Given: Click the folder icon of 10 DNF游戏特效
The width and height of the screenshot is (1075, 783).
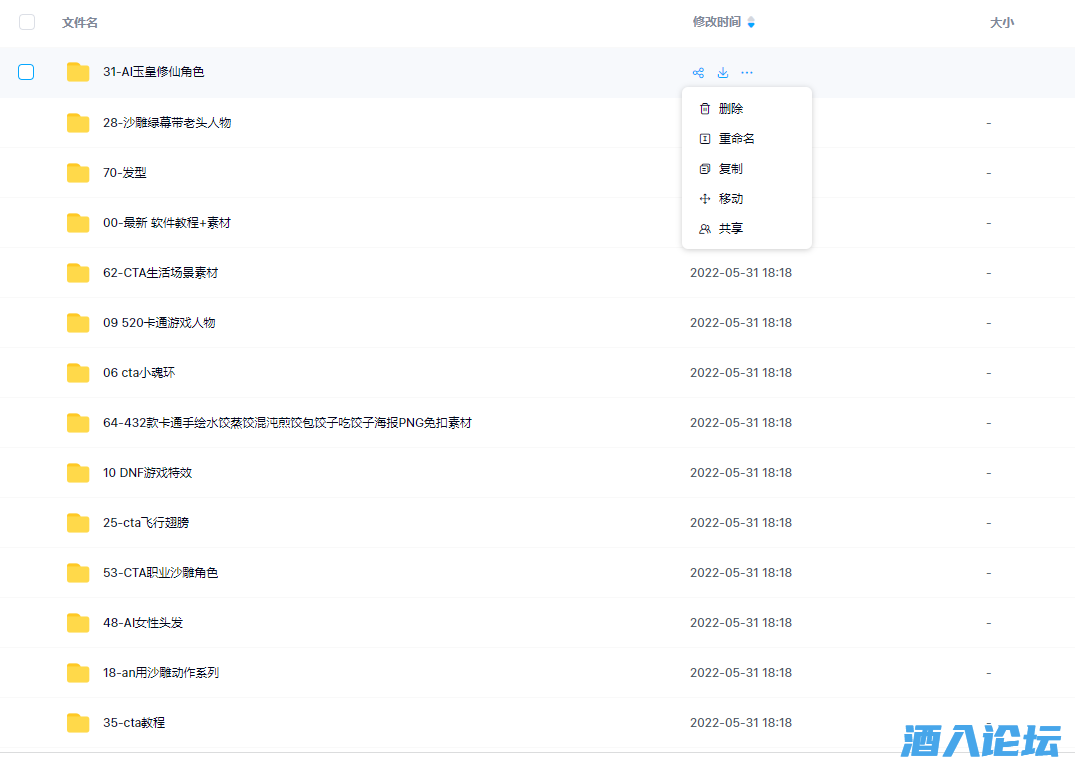Looking at the screenshot, I should click(77, 472).
